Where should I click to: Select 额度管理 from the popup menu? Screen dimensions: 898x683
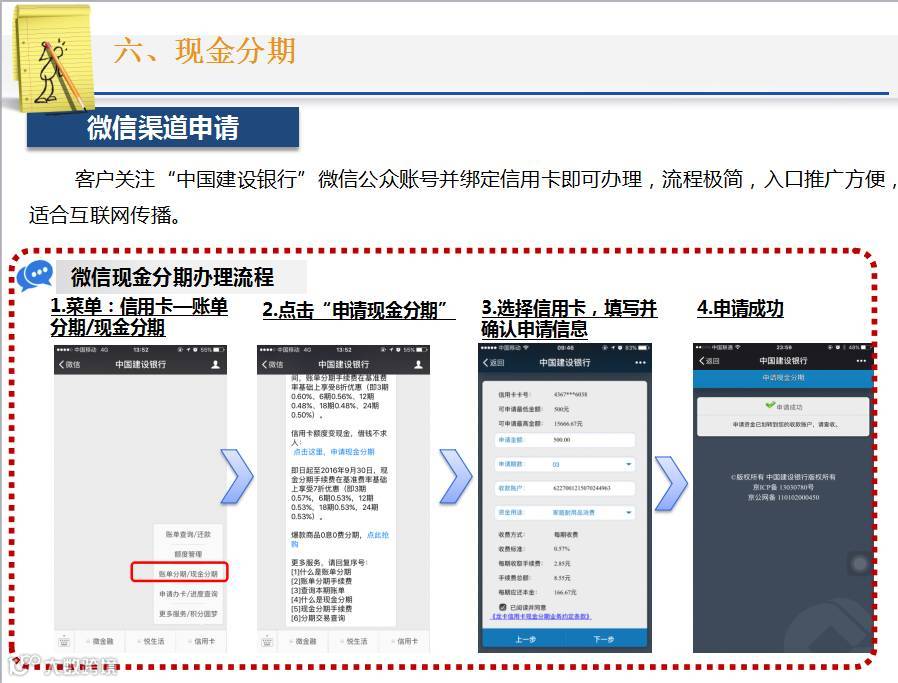point(188,554)
